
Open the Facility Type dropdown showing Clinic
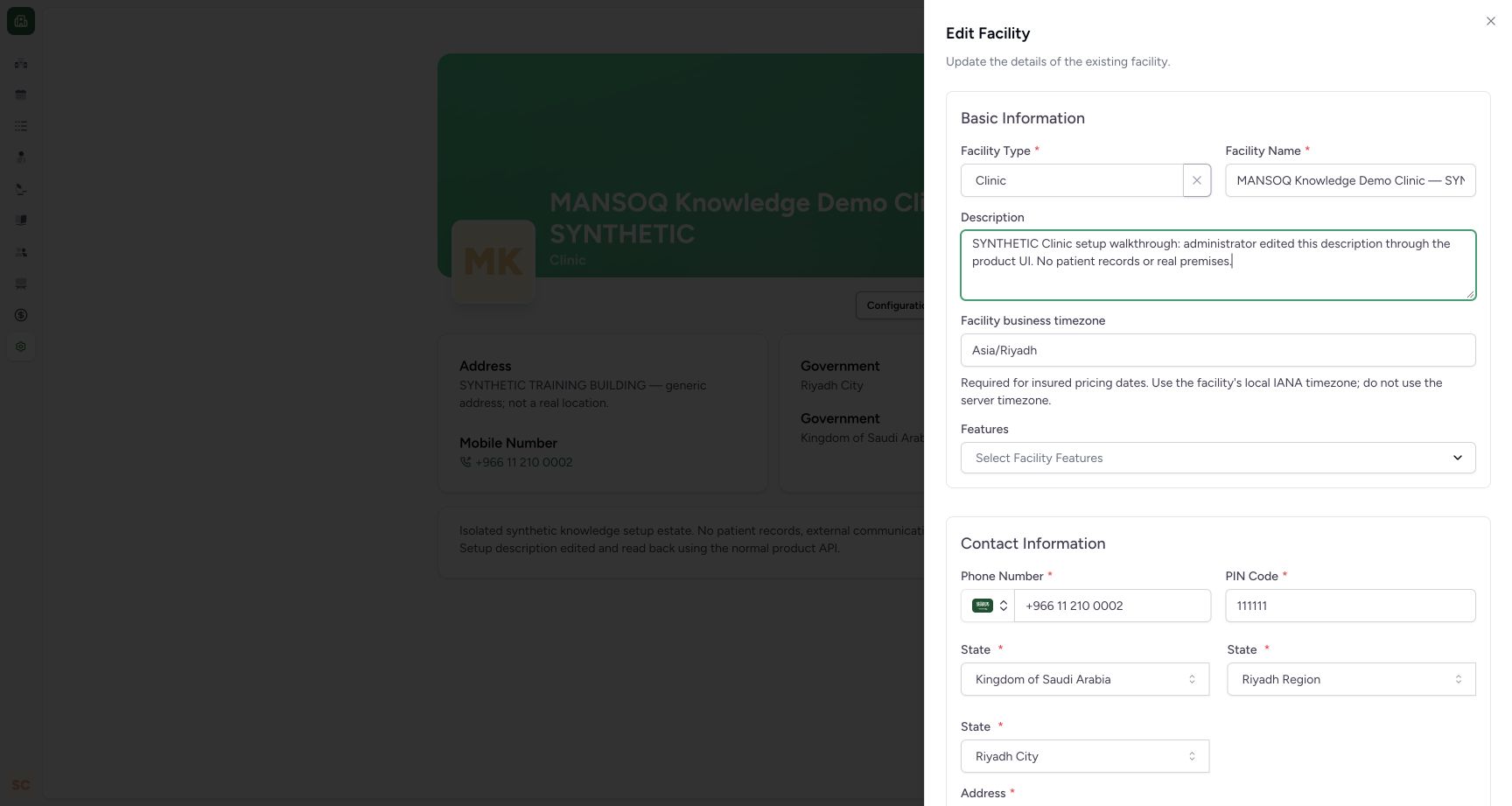(x=1072, y=180)
